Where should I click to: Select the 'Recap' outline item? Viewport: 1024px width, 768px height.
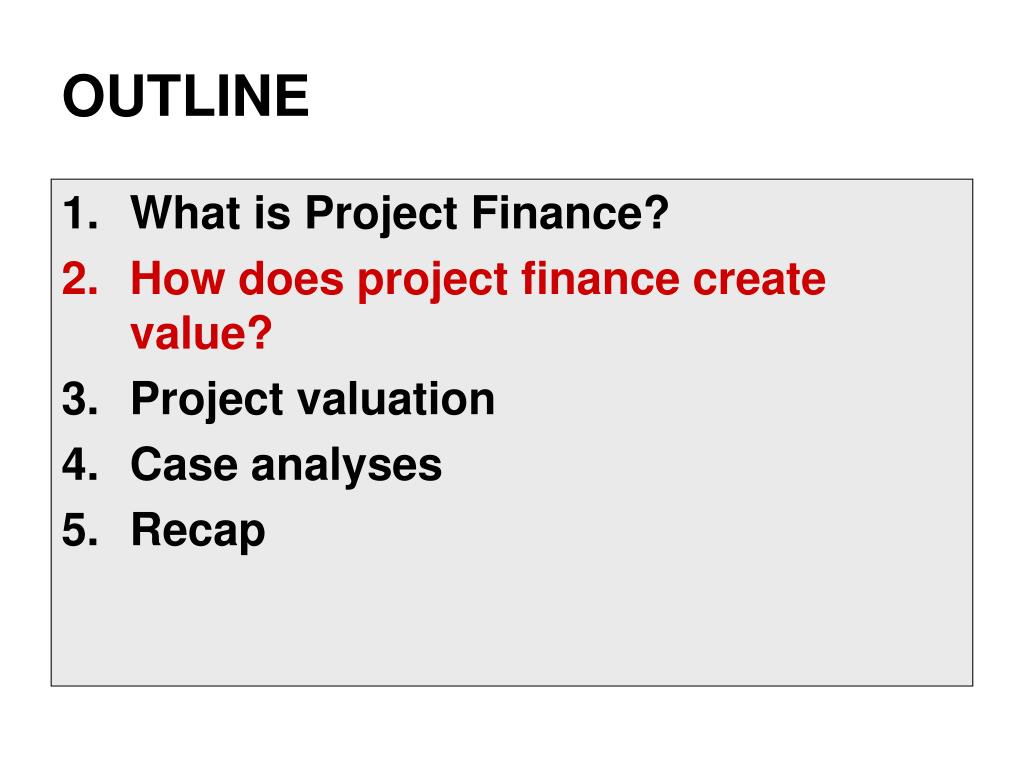198,531
